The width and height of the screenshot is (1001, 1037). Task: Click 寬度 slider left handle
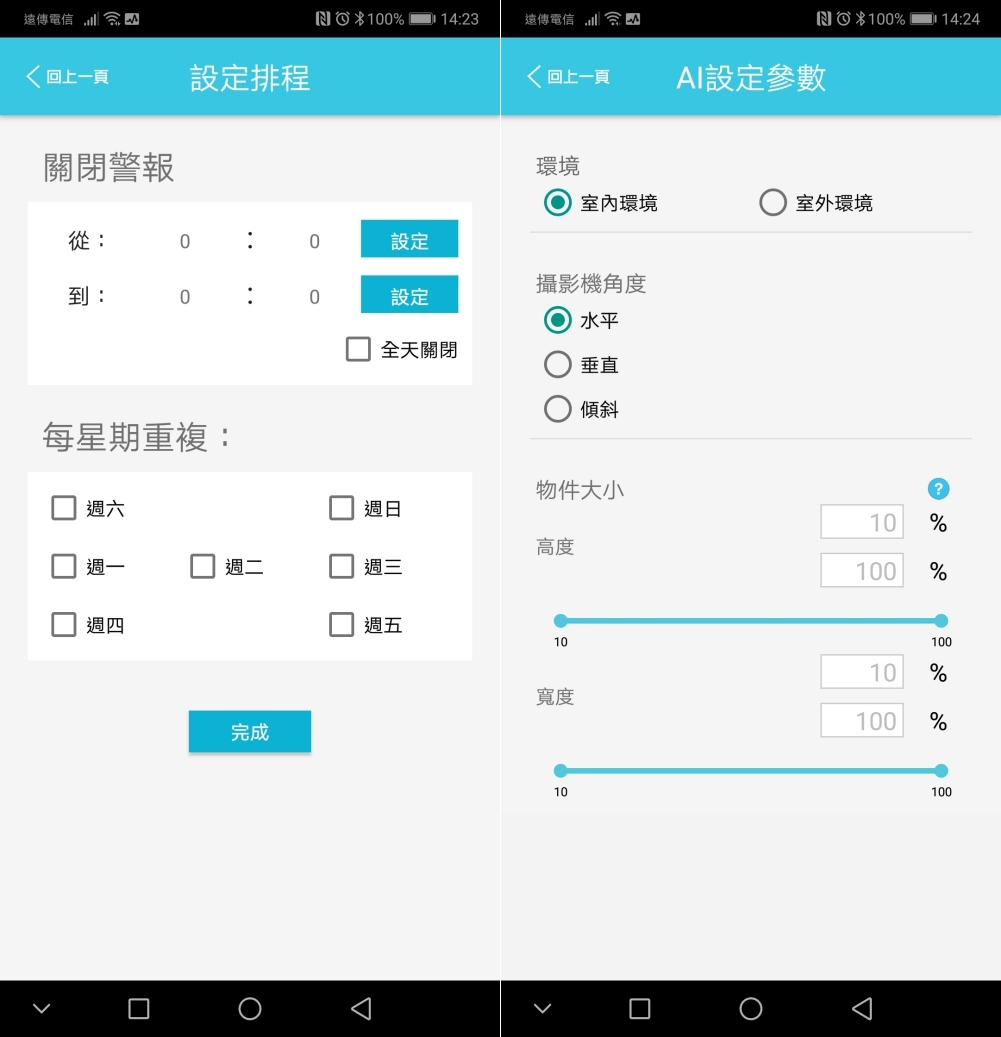pos(561,770)
